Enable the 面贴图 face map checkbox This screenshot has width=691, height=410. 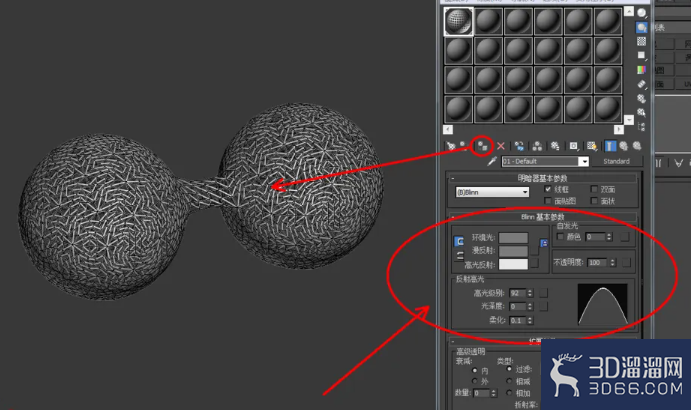click(548, 201)
